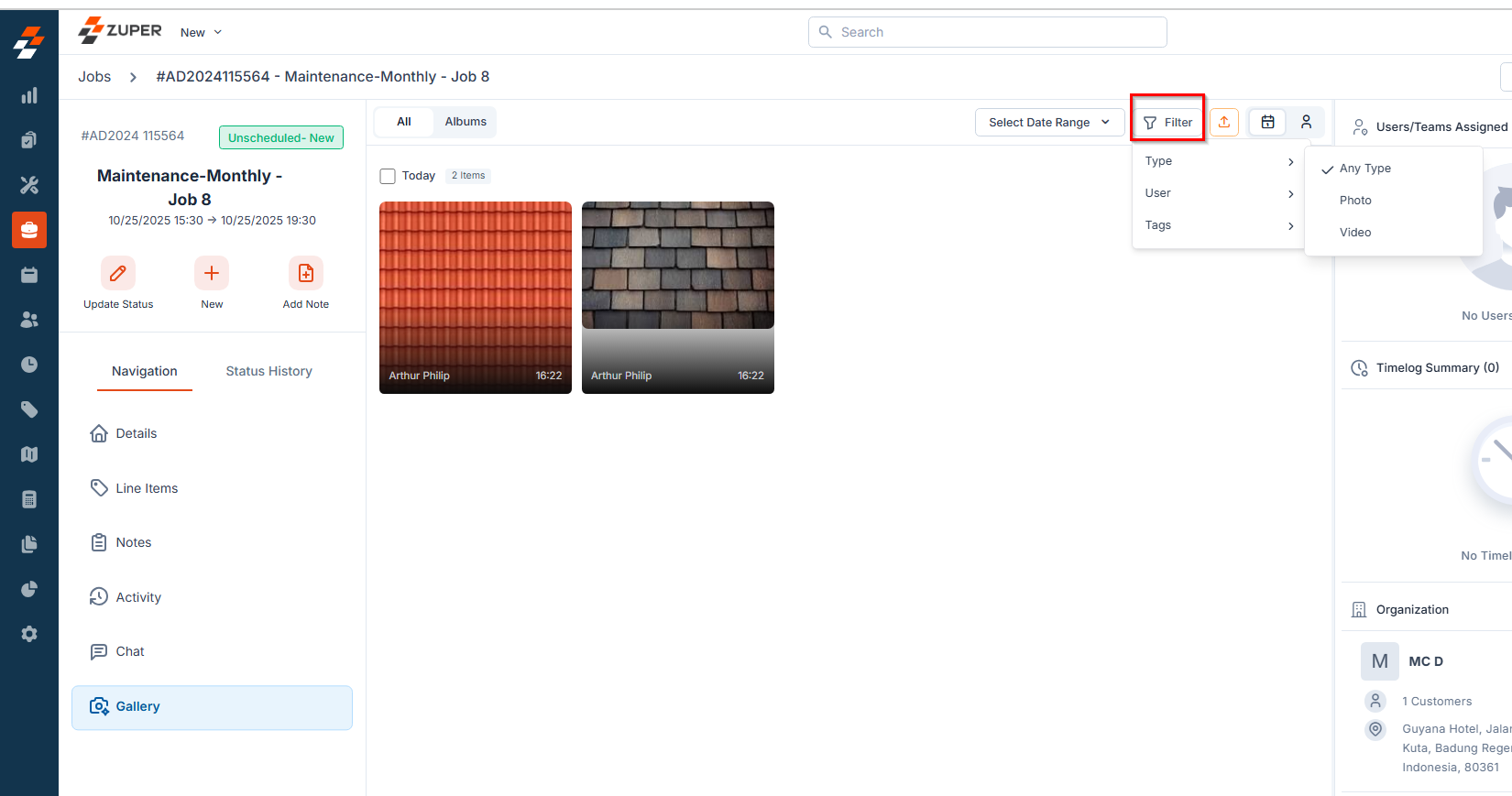Open the red roof tile photo thumbnail
Viewport: 1512px width, 796px height.
pyautogui.click(x=476, y=298)
